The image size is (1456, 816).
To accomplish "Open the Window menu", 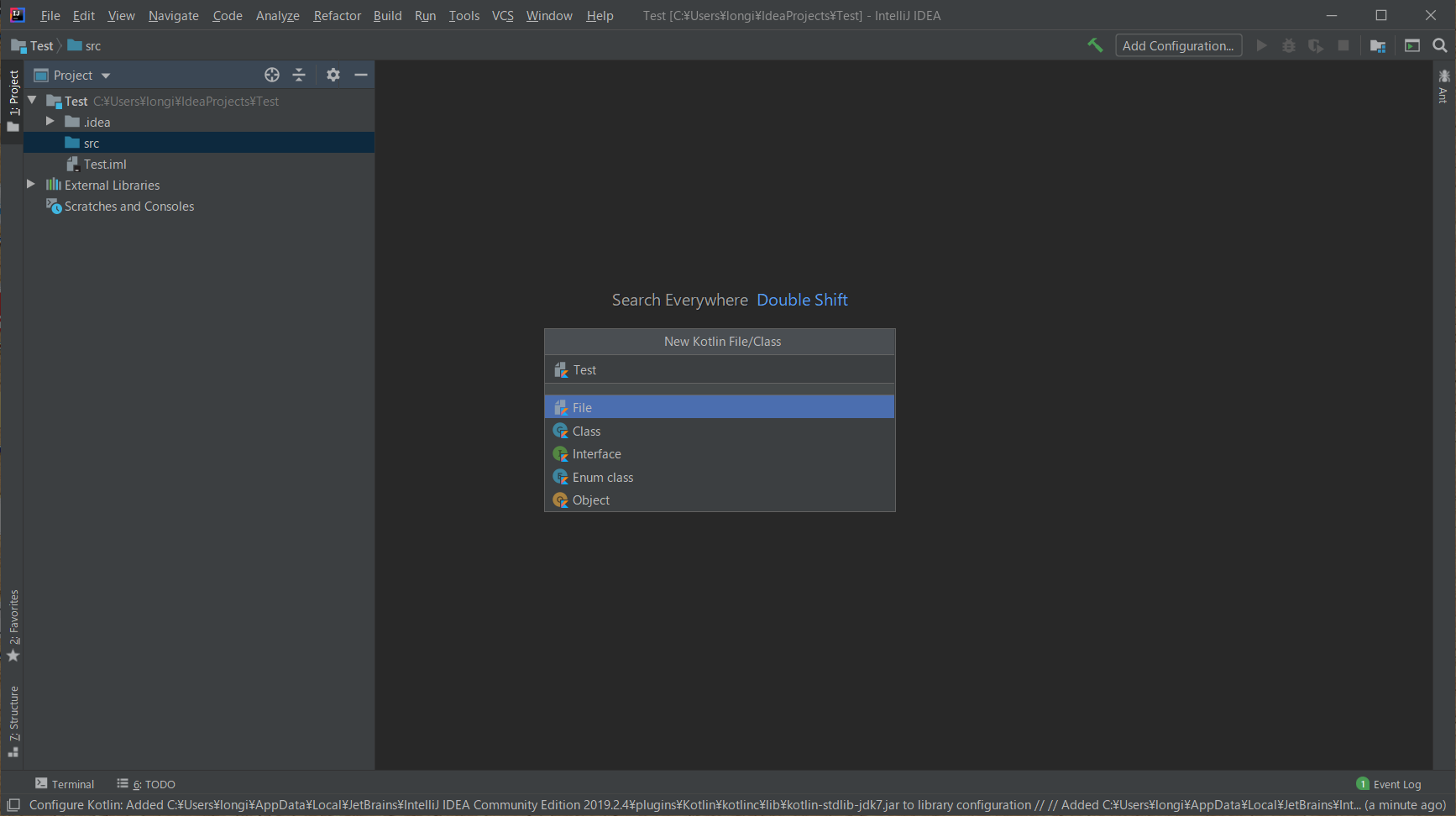I will pos(549,15).
